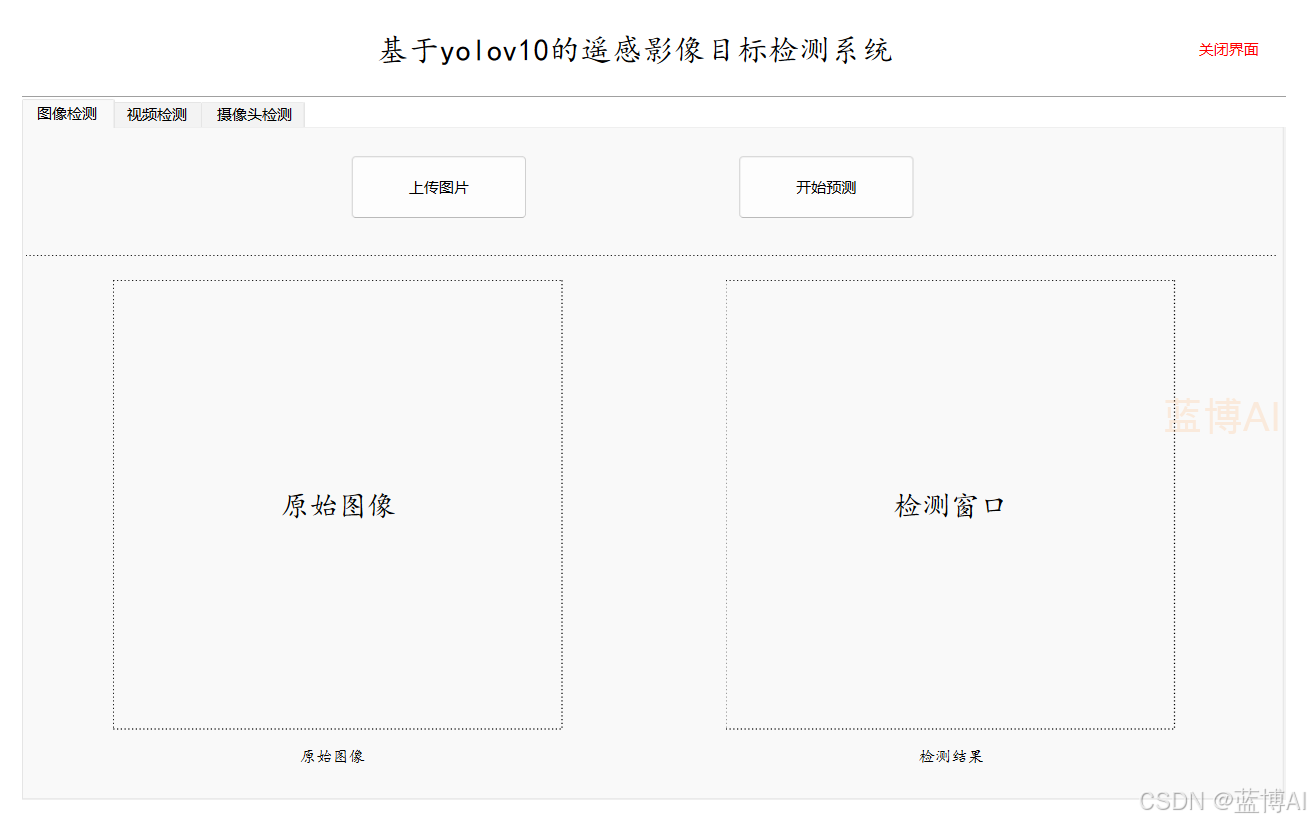Click the 蓝博AI watermark text

coord(1224,414)
